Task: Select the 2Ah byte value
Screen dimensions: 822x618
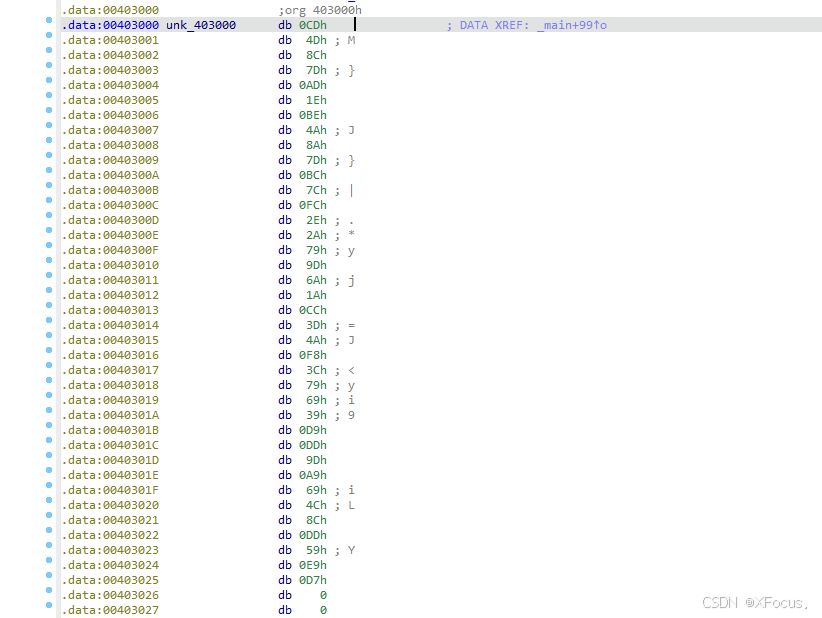Action: [x=316, y=235]
